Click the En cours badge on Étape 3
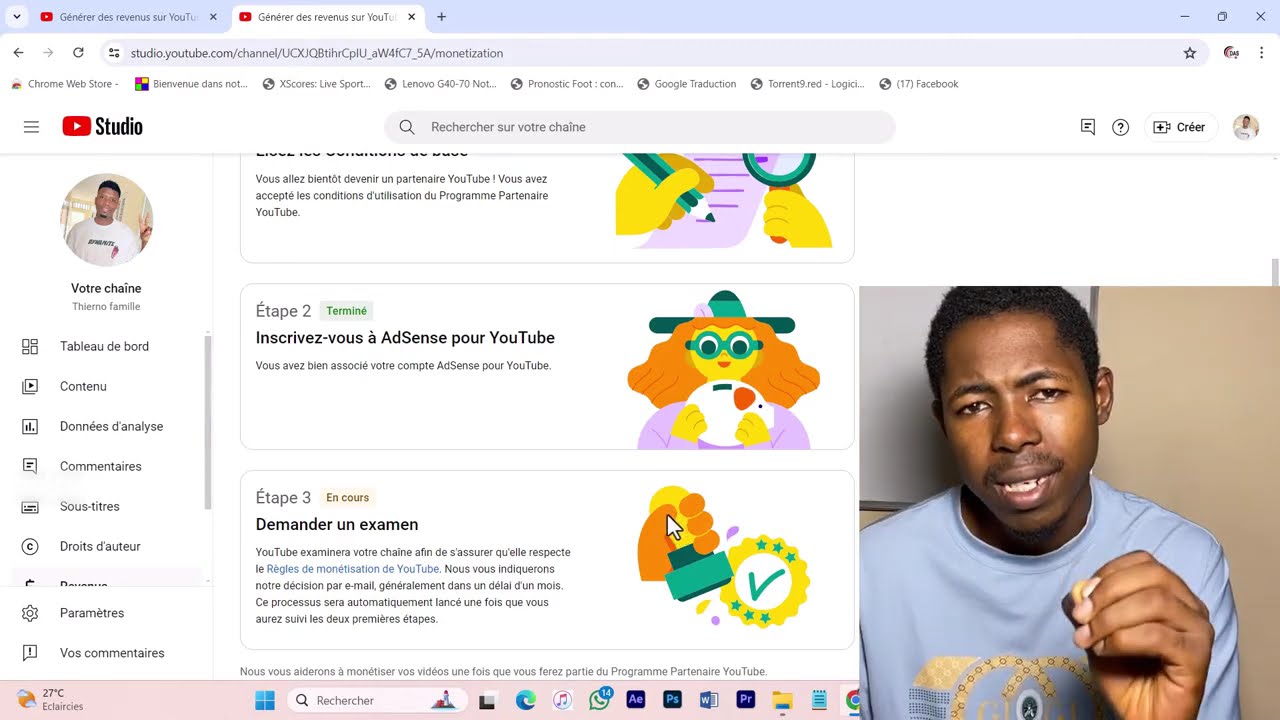 [x=347, y=497]
